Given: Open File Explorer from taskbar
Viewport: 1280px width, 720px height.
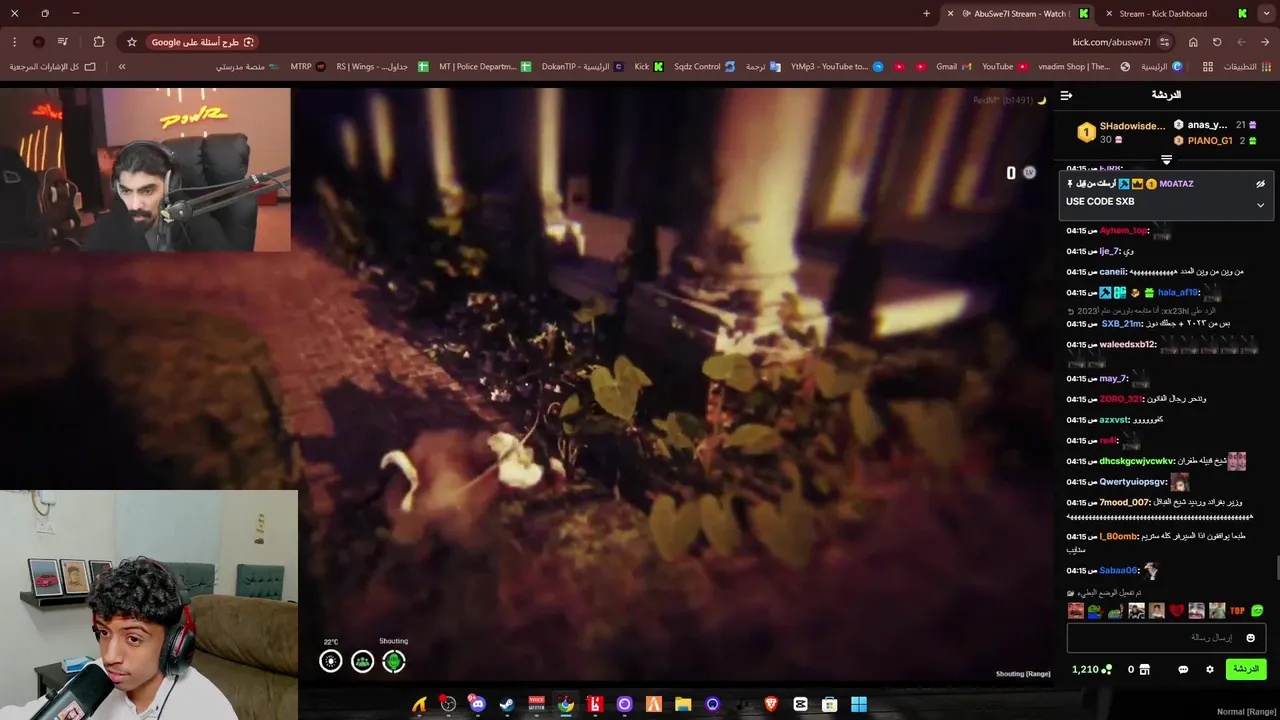Looking at the screenshot, I should coord(683,704).
